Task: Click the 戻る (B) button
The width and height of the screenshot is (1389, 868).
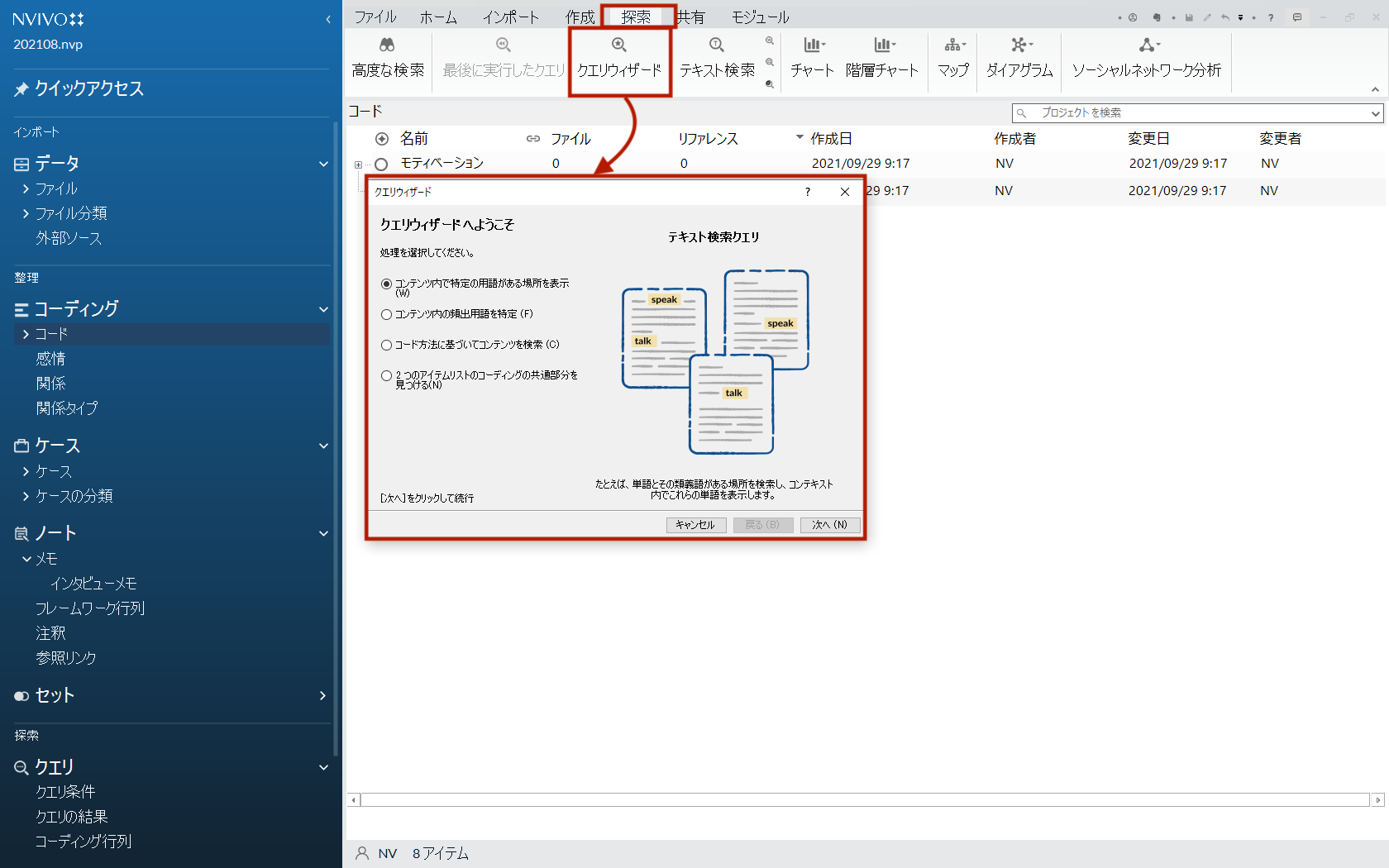Action: pos(763,525)
